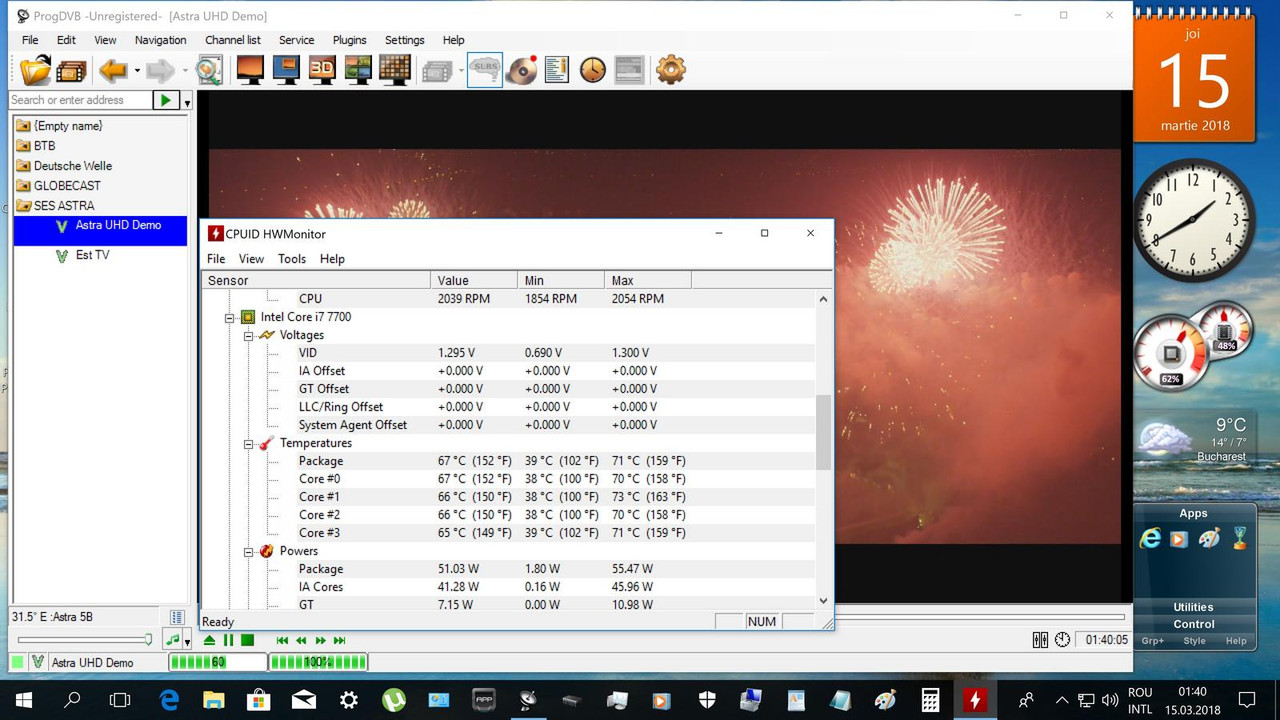Open the Plugins menu in ProgDVB
This screenshot has width=1280, height=720.
click(x=349, y=40)
